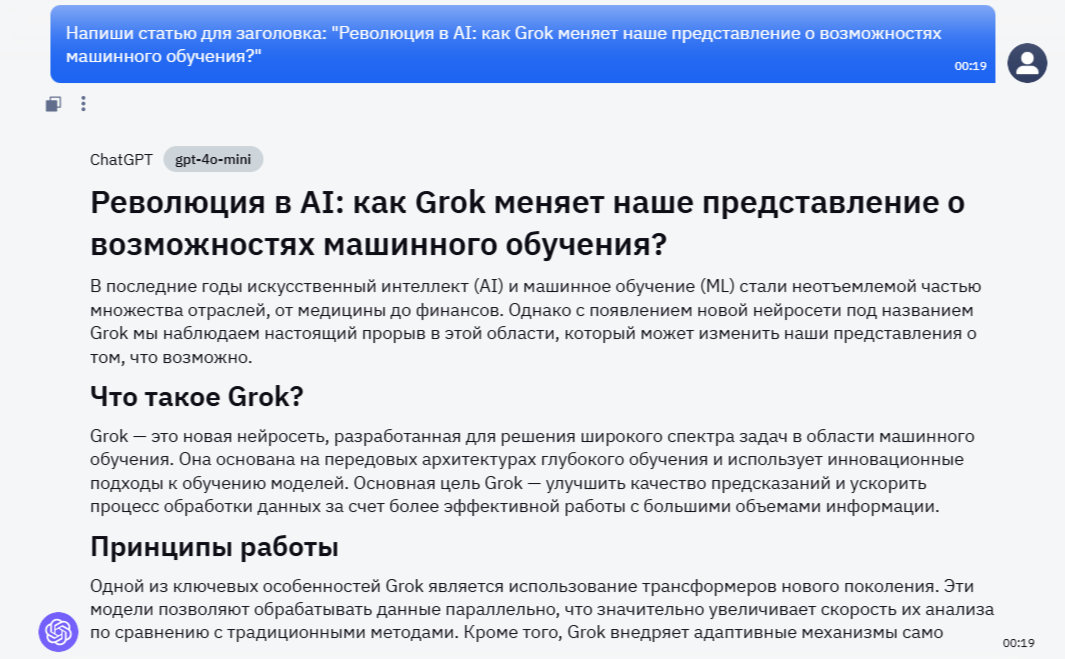Click the copy icon below the user message
This screenshot has height=659, width=1065.
(x=53, y=104)
